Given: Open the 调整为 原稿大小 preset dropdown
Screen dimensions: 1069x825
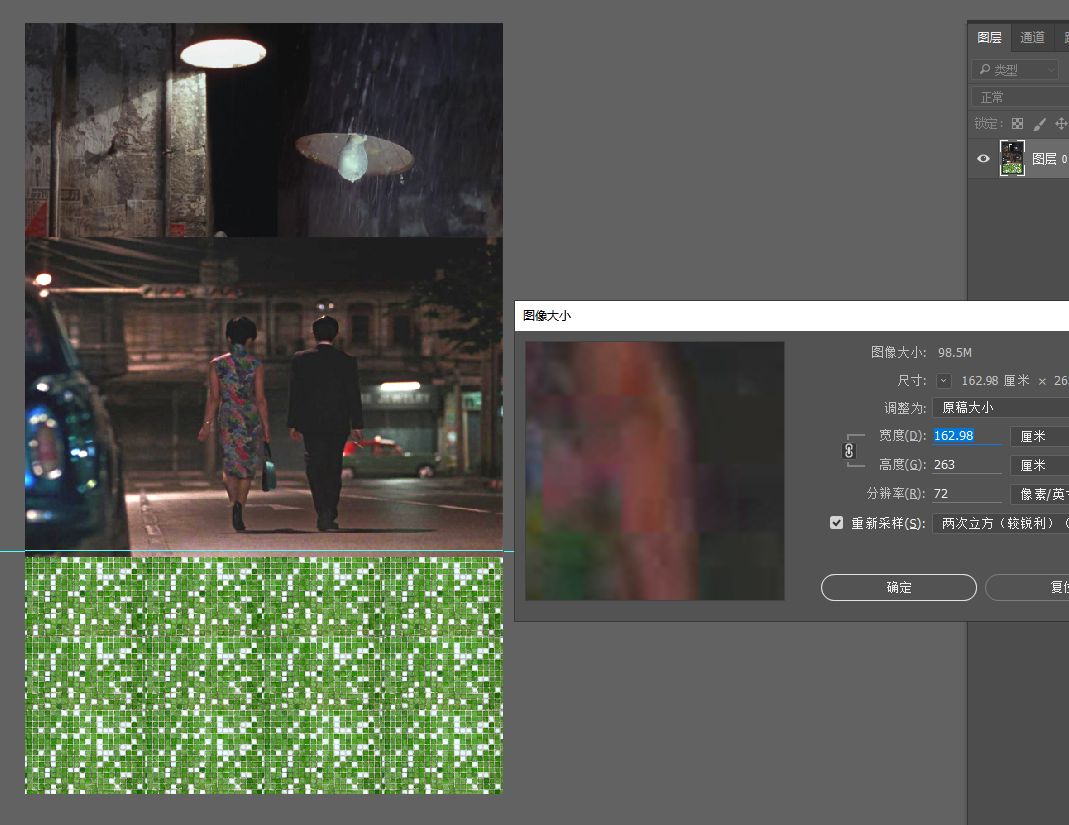Looking at the screenshot, I should [x=1001, y=407].
